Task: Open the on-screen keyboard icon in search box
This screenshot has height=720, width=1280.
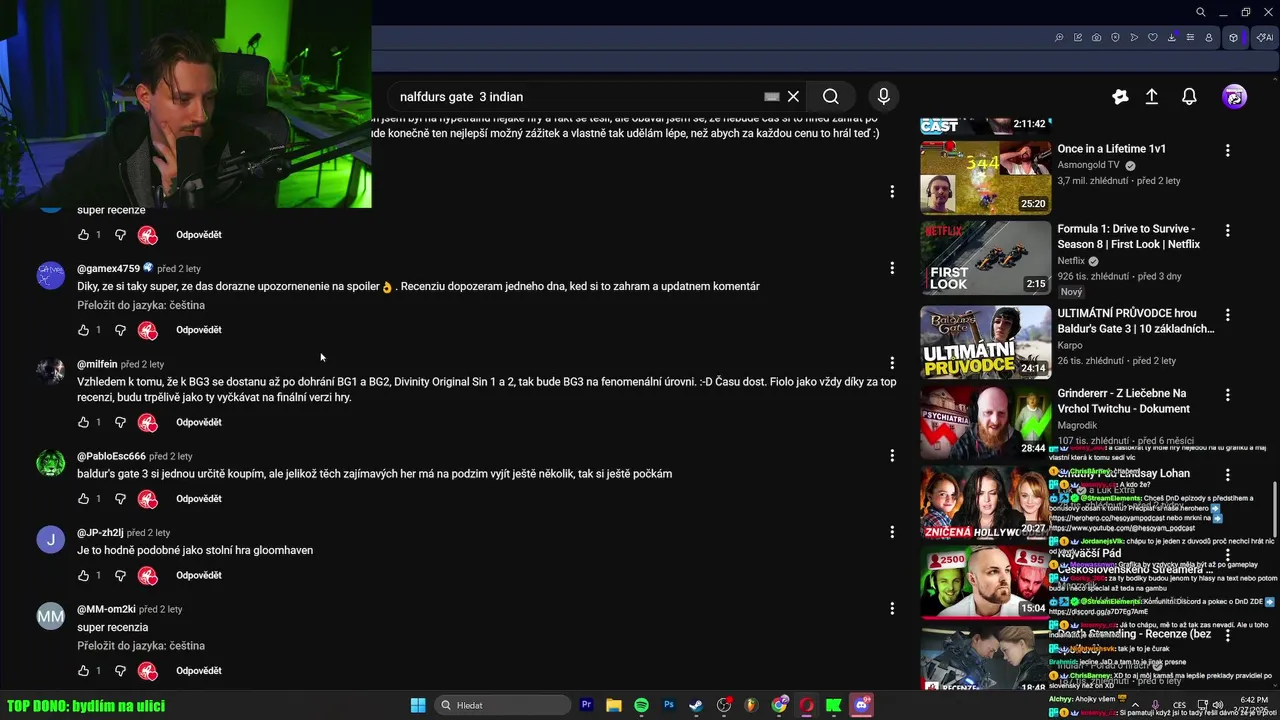Action: tap(771, 97)
